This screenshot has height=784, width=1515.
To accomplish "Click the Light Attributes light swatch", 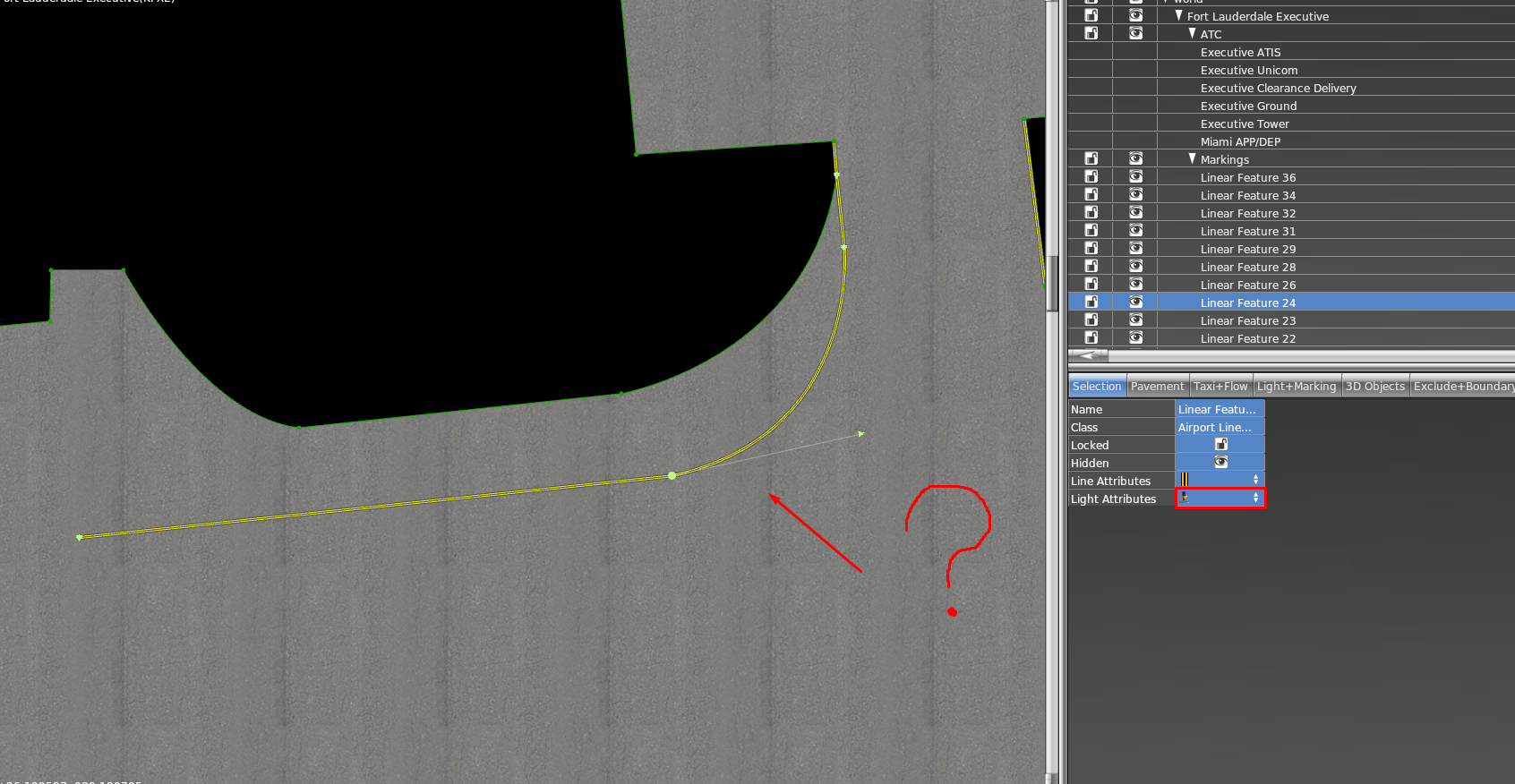I will coord(1185,498).
